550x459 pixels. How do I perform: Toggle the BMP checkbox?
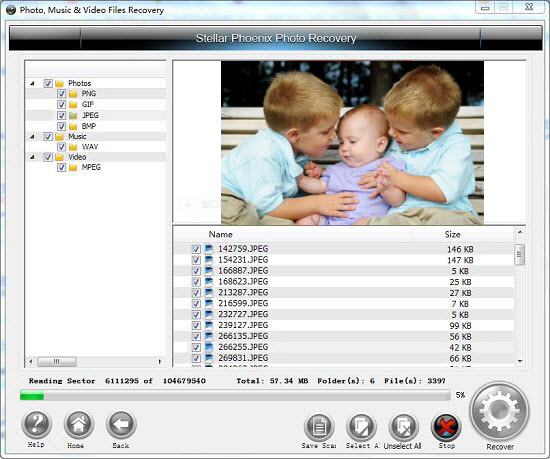pos(61,126)
